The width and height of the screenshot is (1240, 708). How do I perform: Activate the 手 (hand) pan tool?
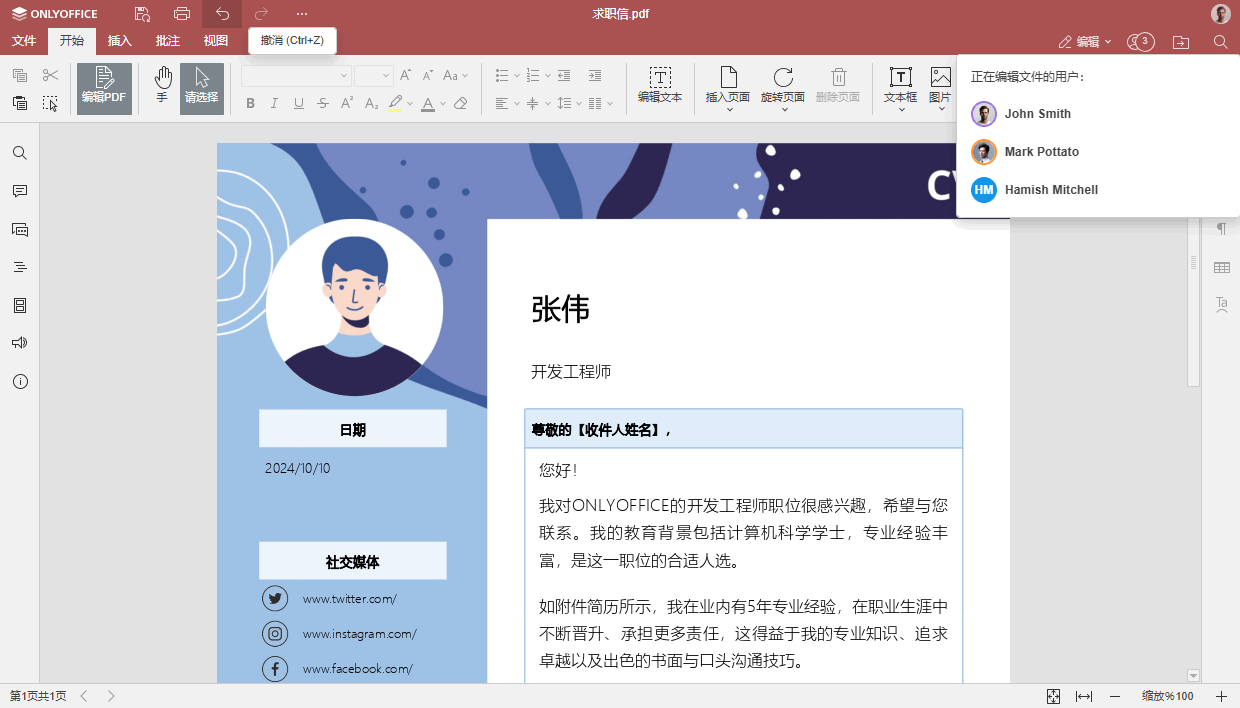click(162, 88)
